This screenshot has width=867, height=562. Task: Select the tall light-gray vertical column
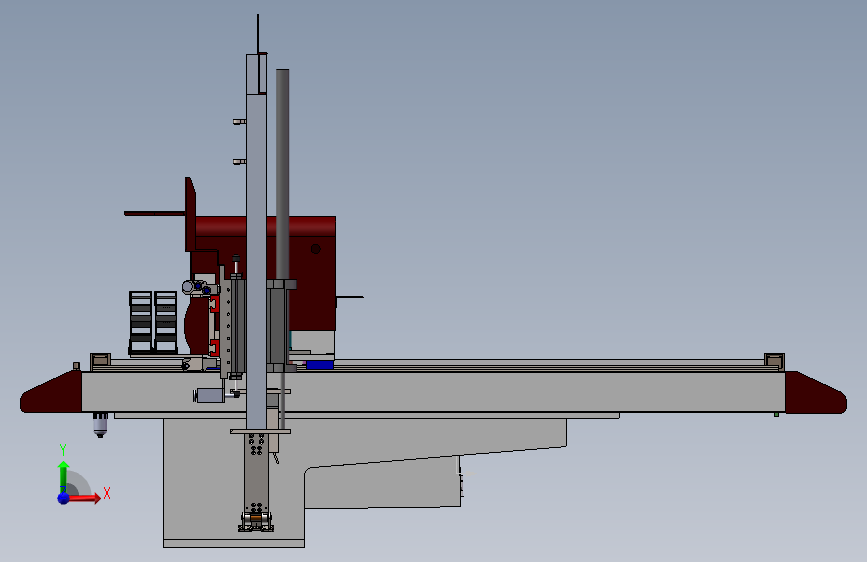(256, 241)
